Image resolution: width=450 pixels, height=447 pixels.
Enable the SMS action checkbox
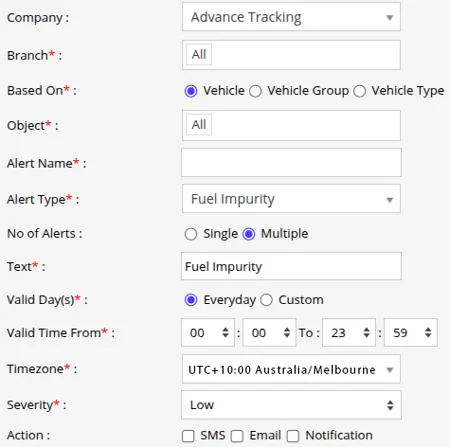click(x=188, y=436)
